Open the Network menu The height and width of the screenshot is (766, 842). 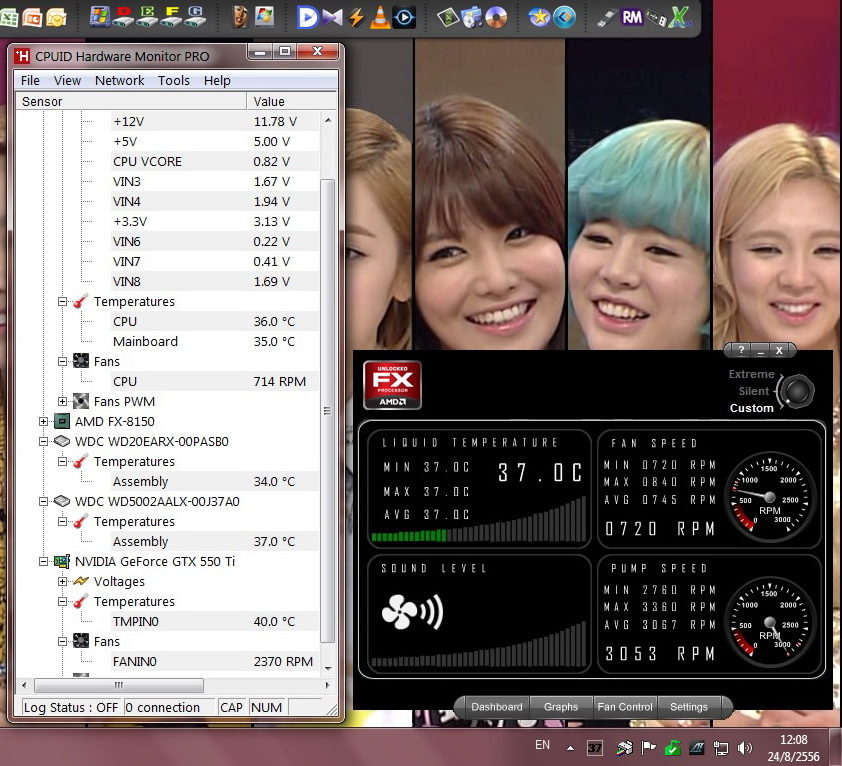click(119, 81)
